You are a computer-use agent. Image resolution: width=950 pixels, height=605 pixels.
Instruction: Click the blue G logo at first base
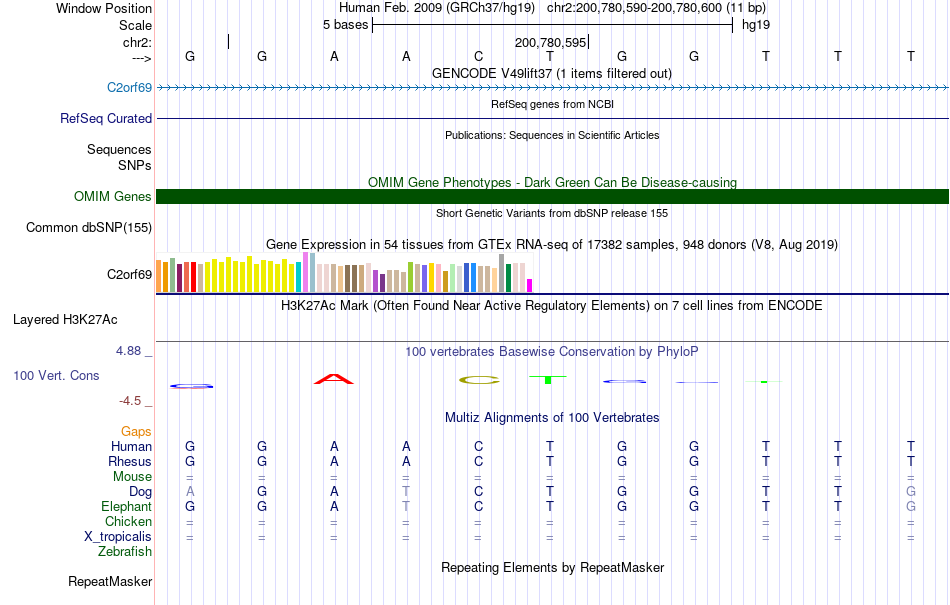(191, 386)
